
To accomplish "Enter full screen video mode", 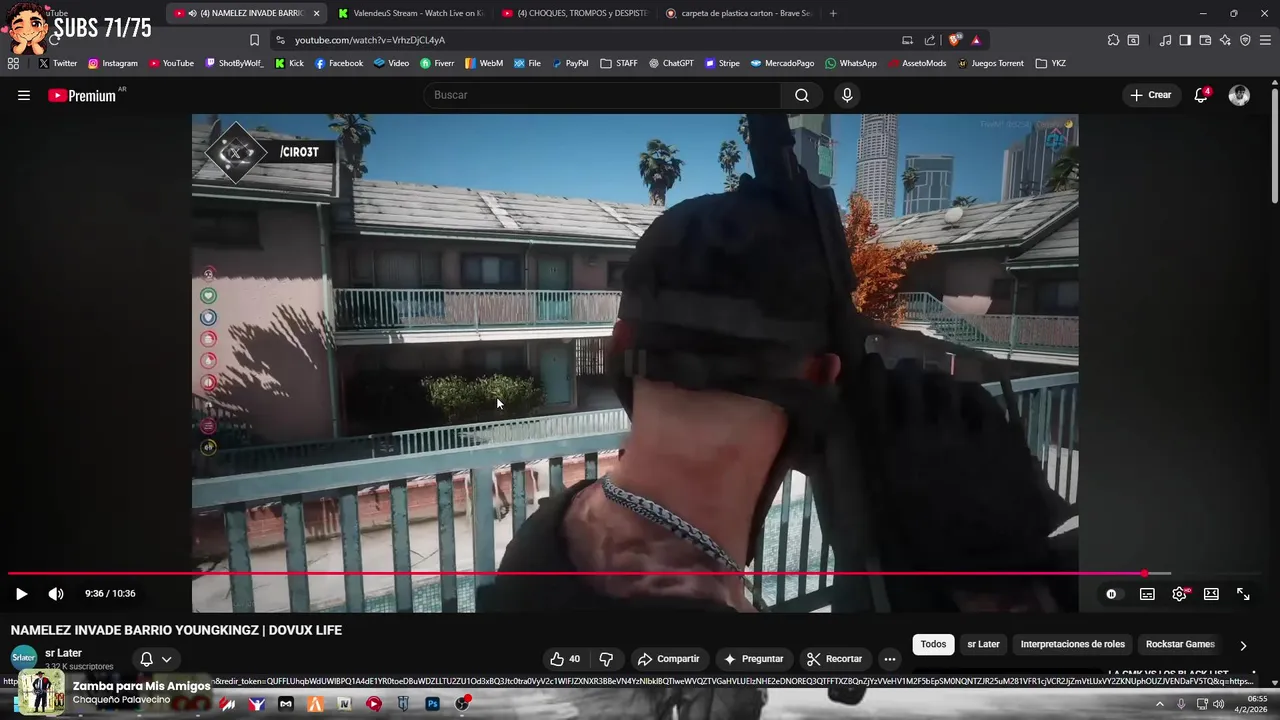I will (1243, 594).
